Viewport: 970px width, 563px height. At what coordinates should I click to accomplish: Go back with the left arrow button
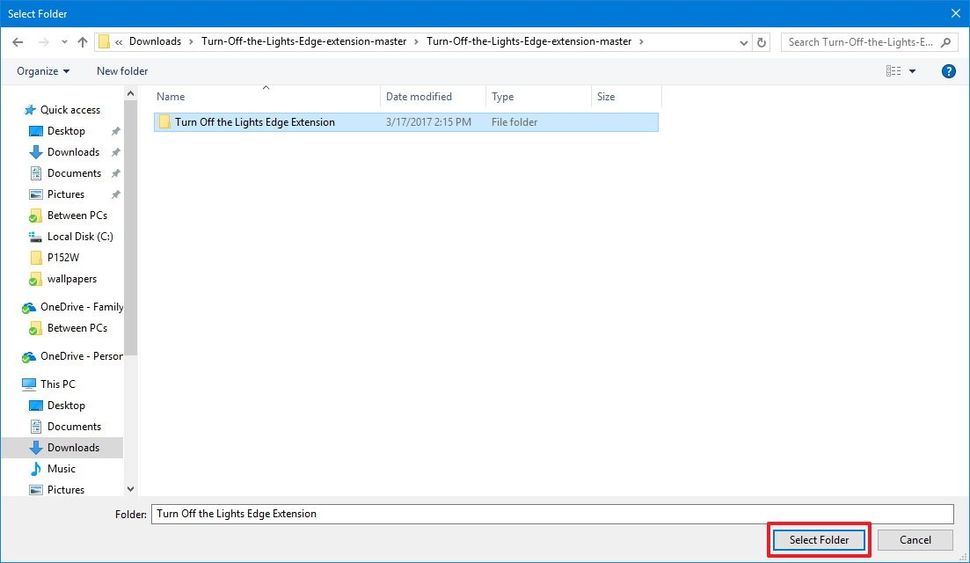tap(18, 42)
